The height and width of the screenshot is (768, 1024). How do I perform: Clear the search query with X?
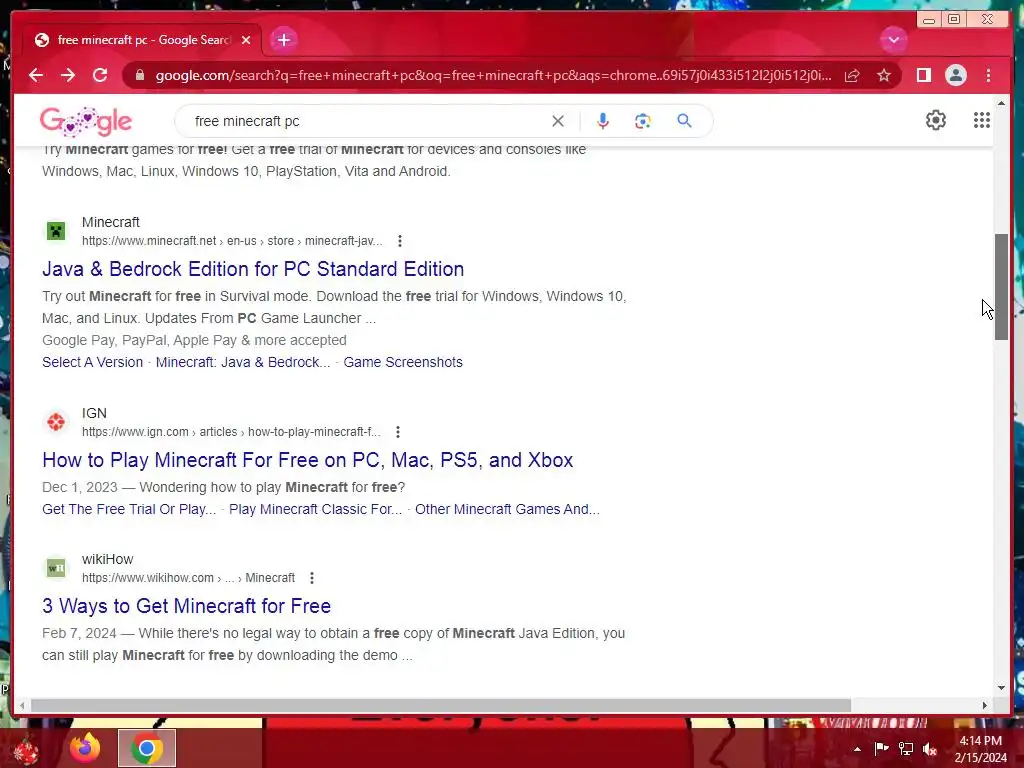click(558, 121)
